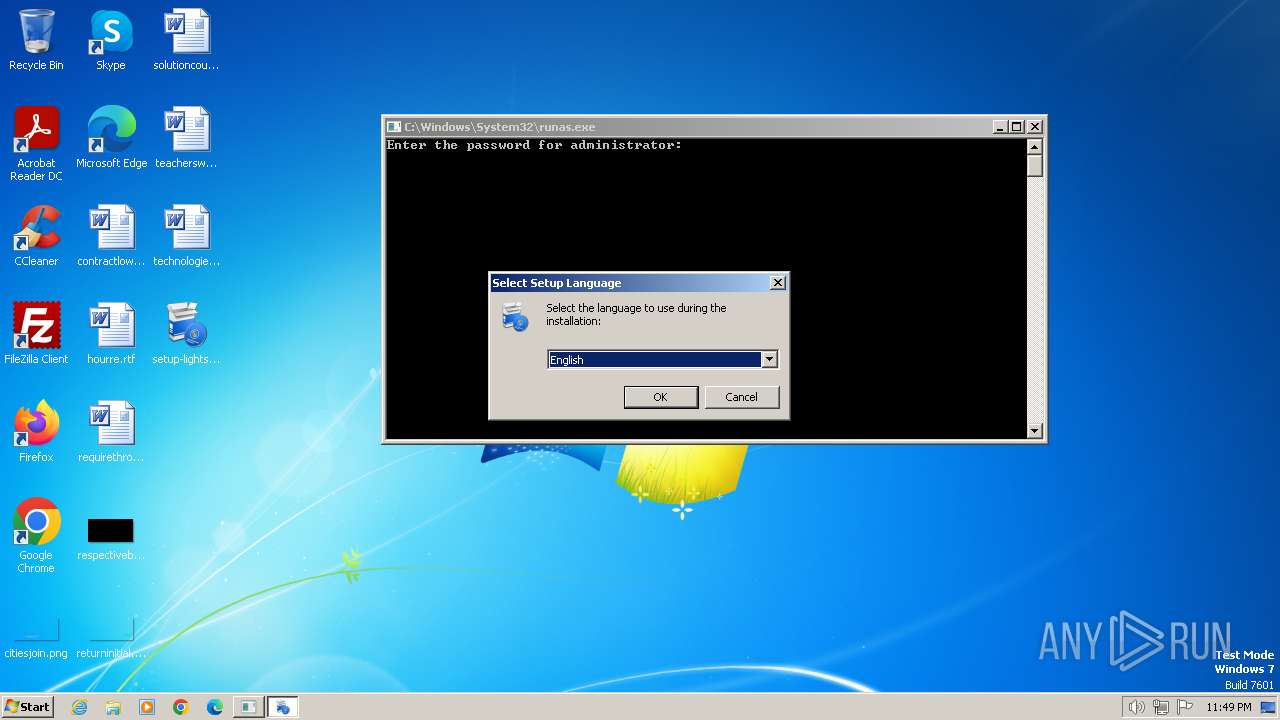This screenshot has height=720, width=1280.
Task: Cancel the Select Setup Language dialog
Action: [741, 397]
